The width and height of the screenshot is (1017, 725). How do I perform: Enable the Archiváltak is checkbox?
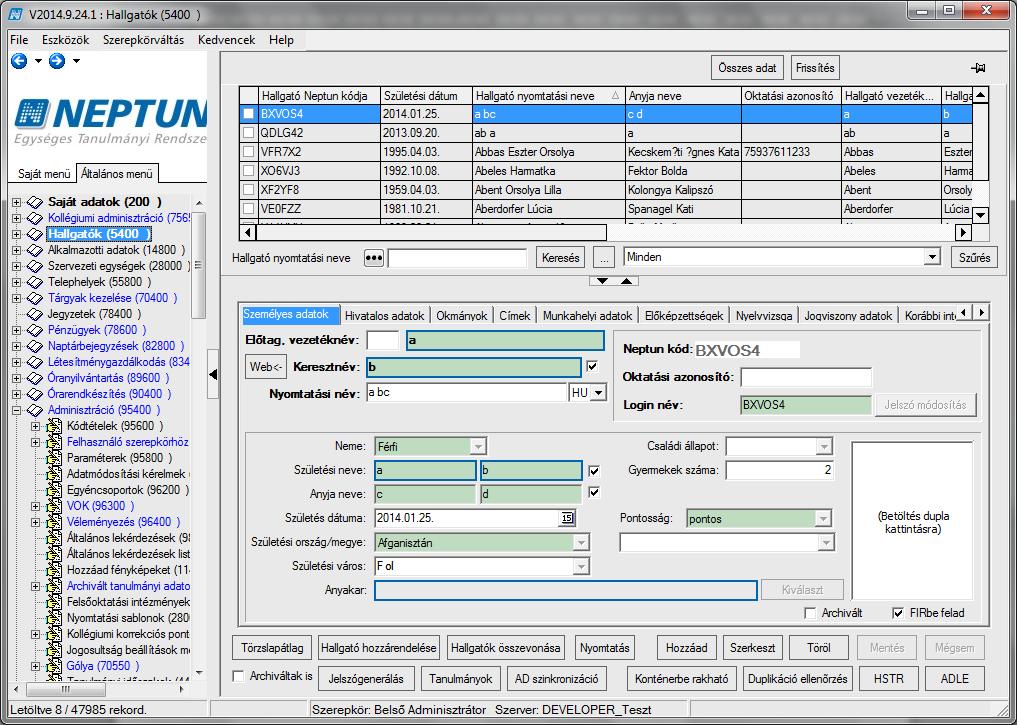[x=239, y=676]
